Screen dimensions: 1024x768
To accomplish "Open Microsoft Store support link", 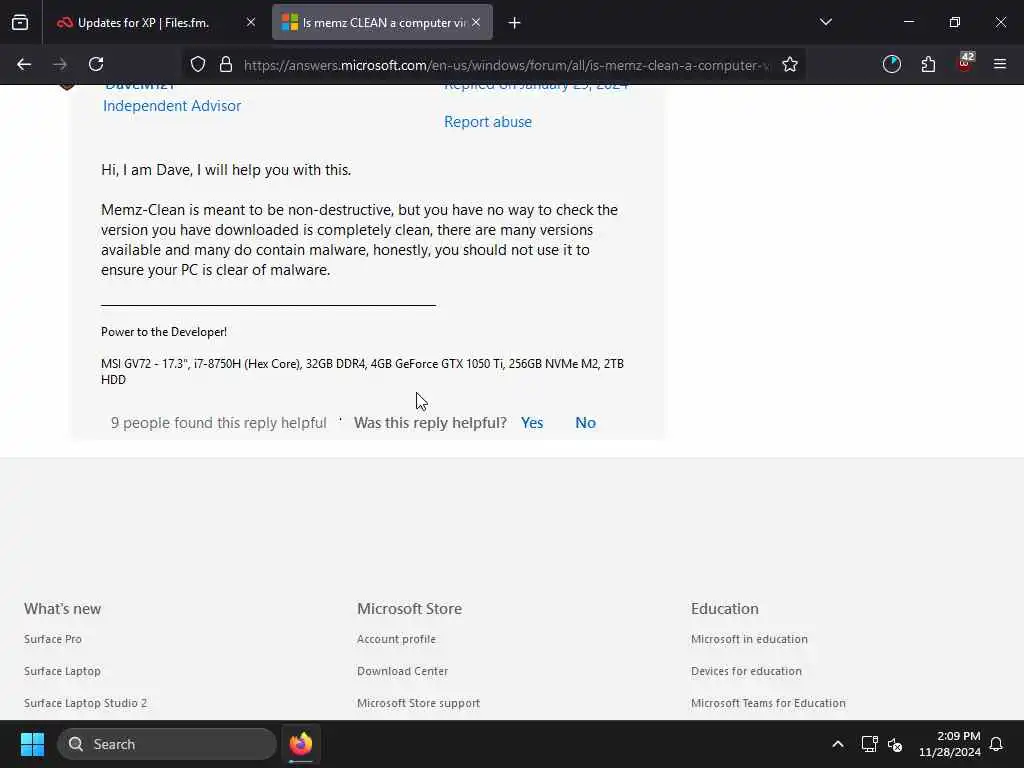I will pos(419,703).
